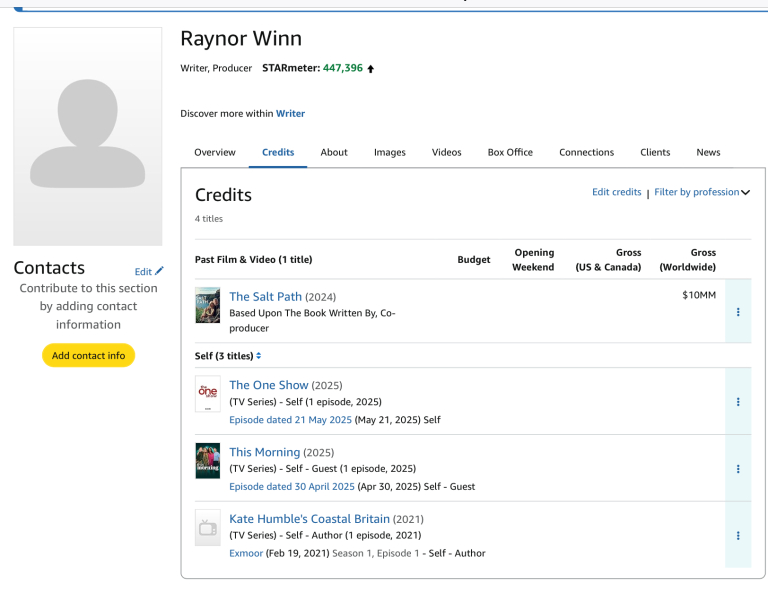The image size is (768, 600).
Task: Click the Raynor Winn name heading
Action: (241, 39)
